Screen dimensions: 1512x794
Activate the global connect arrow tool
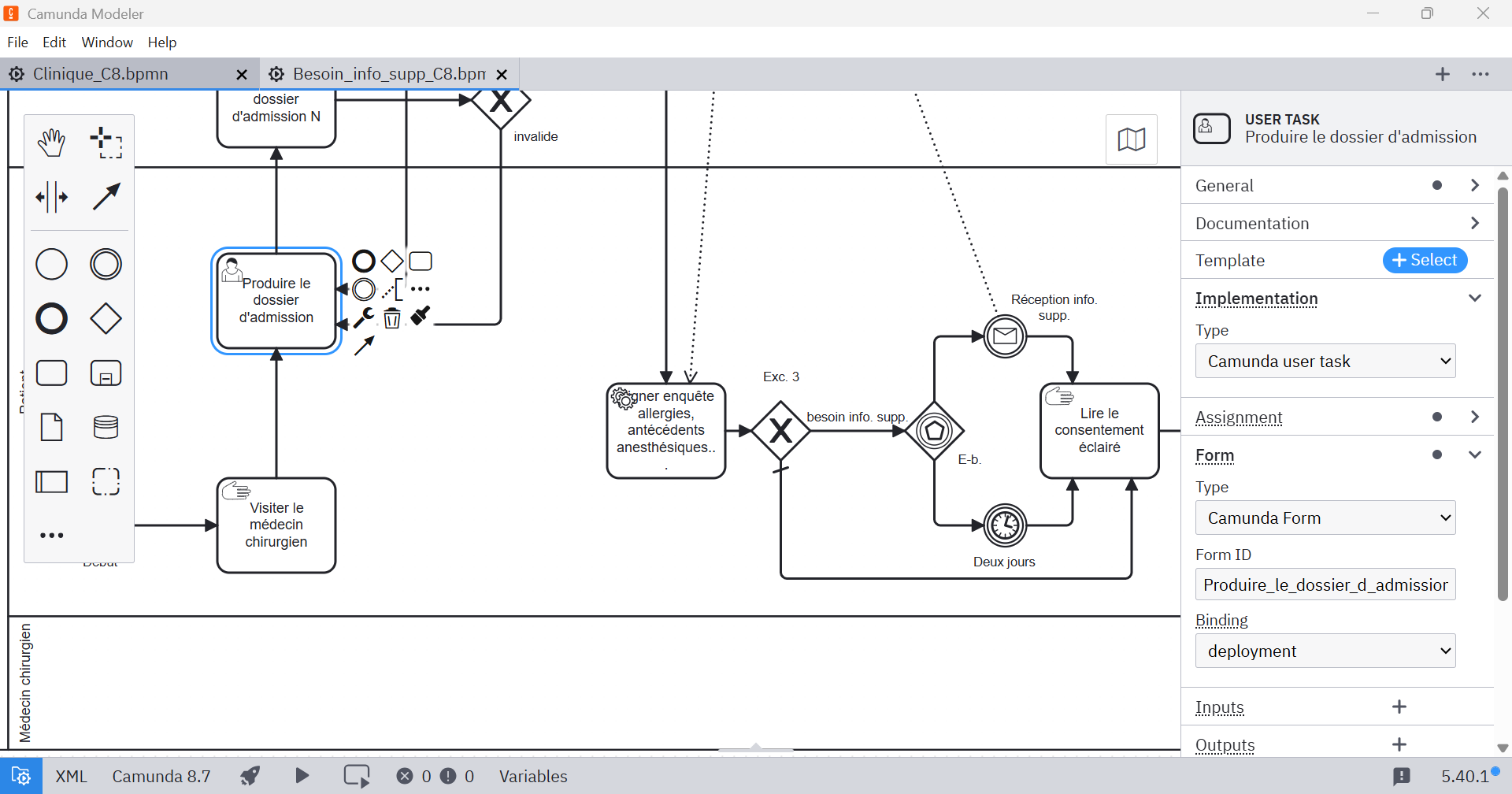tap(106, 197)
